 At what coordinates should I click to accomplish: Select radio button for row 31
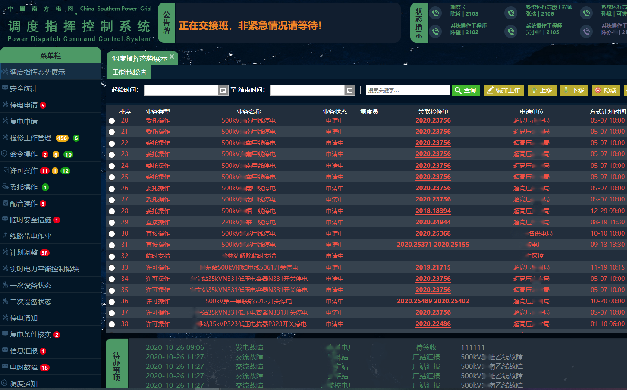point(112,245)
